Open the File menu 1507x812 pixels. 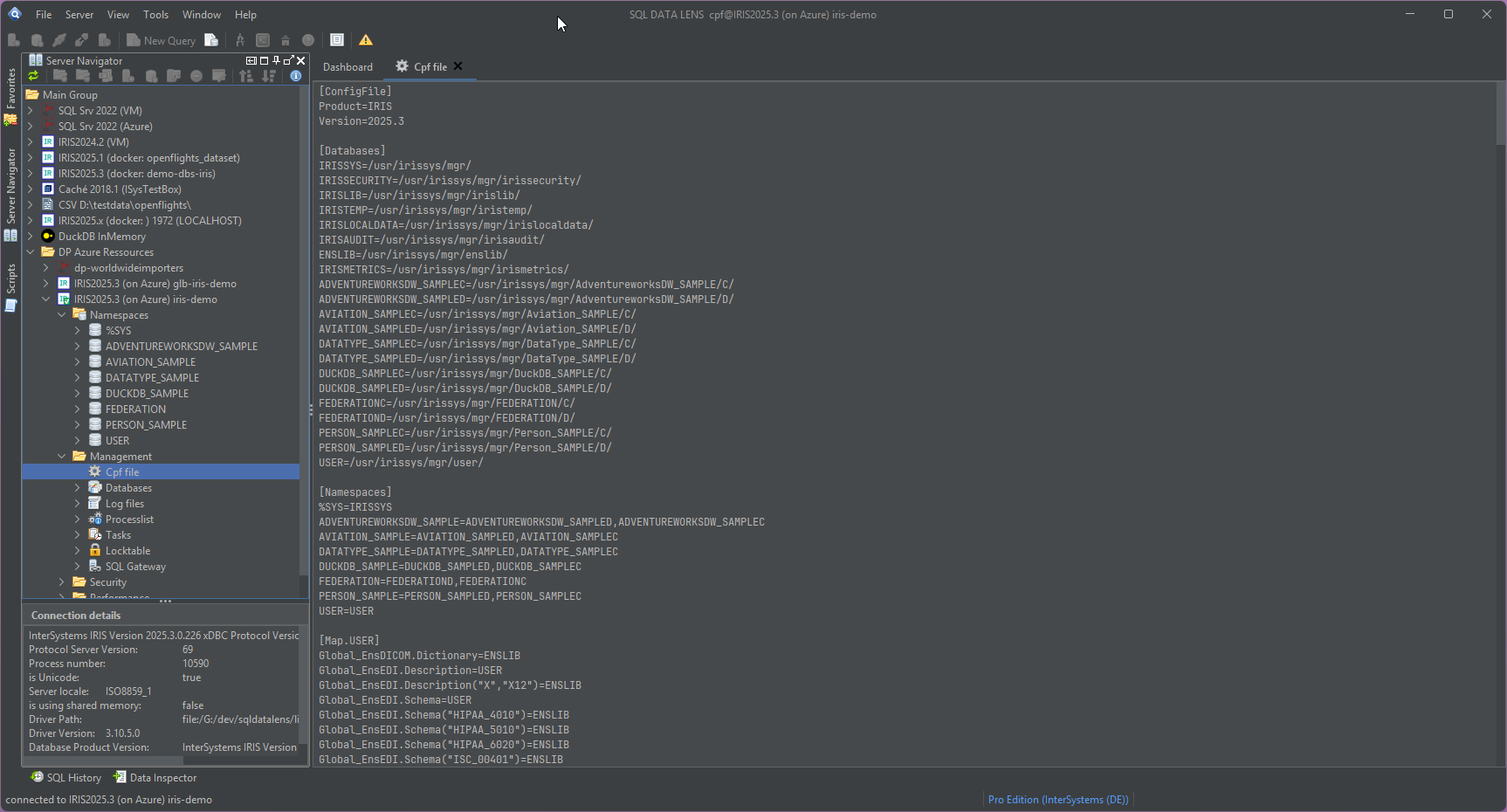click(44, 15)
